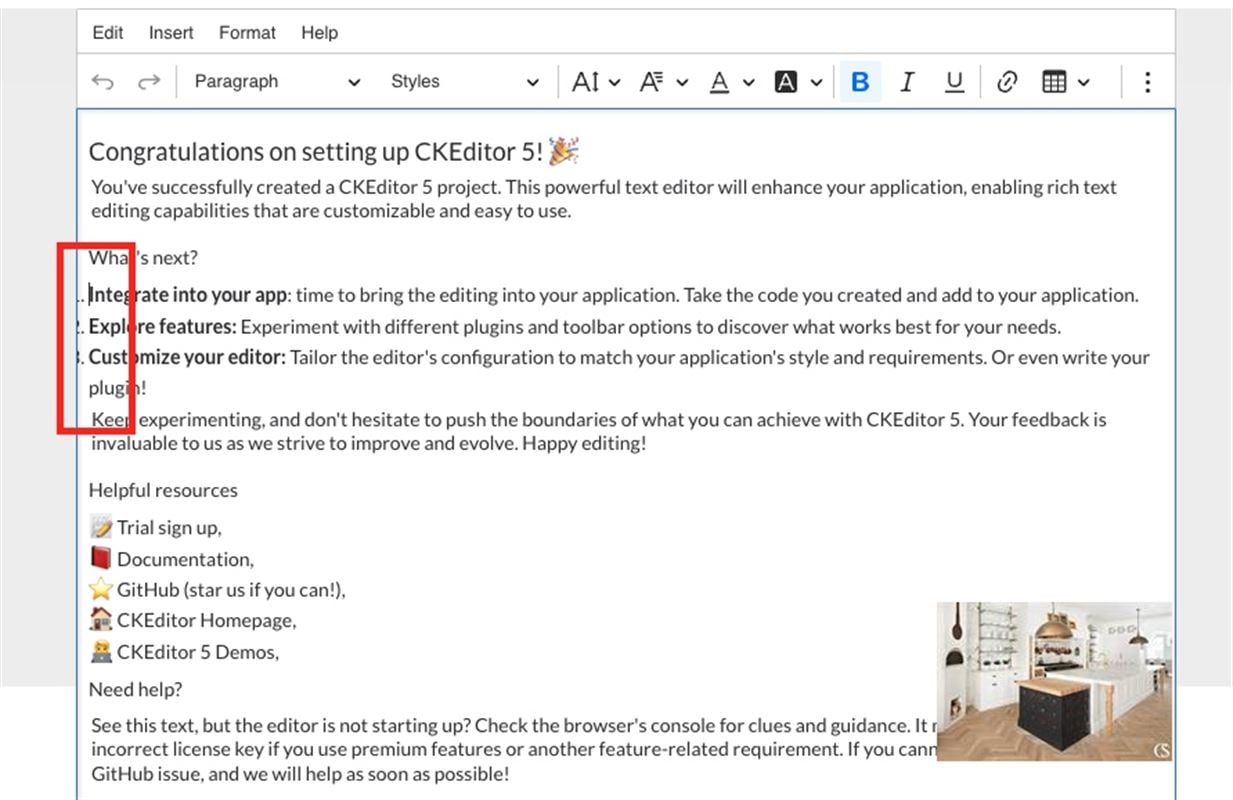1233x800 pixels.
Task: Open the Font size tool
Action: coord(596,82)
